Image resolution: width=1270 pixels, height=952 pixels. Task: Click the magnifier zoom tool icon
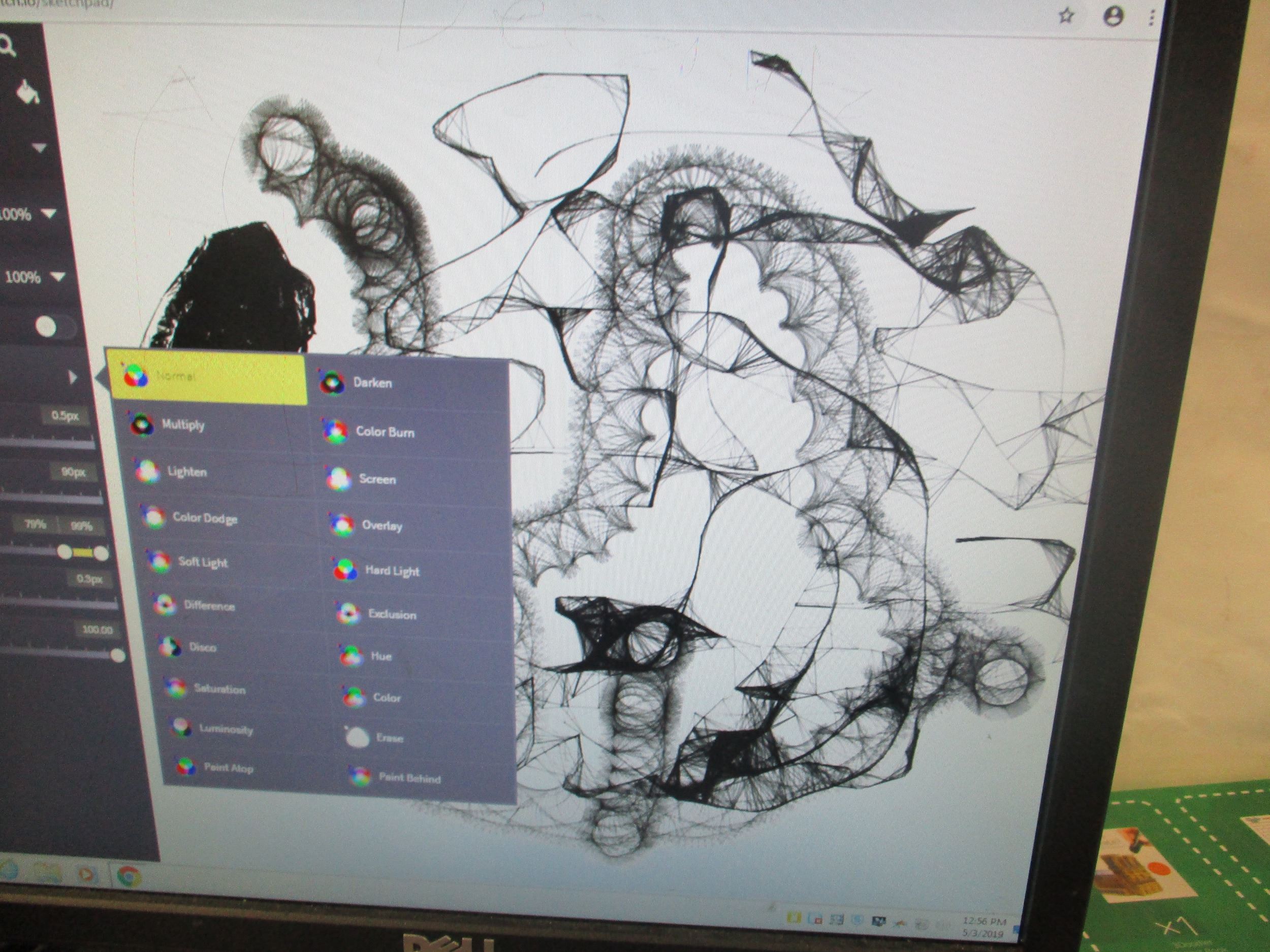[7, 47]
